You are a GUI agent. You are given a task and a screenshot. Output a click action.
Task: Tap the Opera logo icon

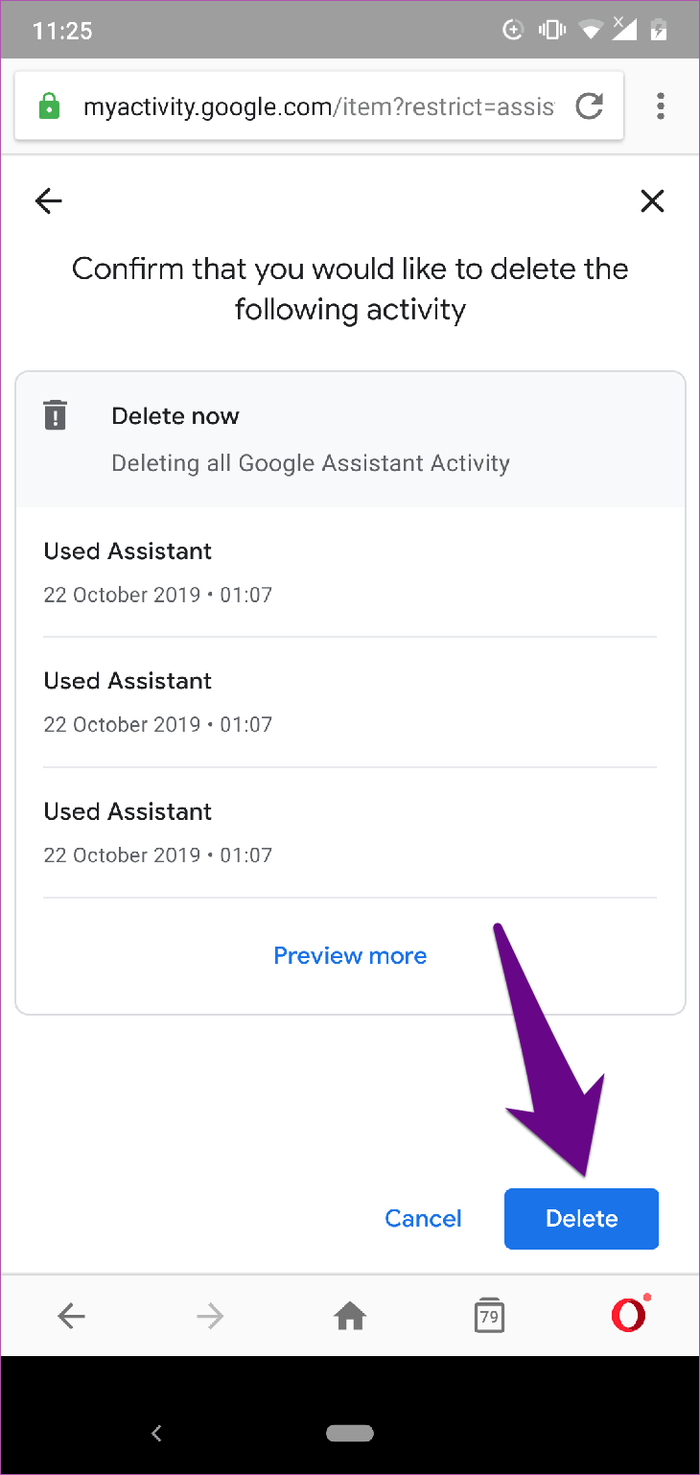[x=628, y=1314]
